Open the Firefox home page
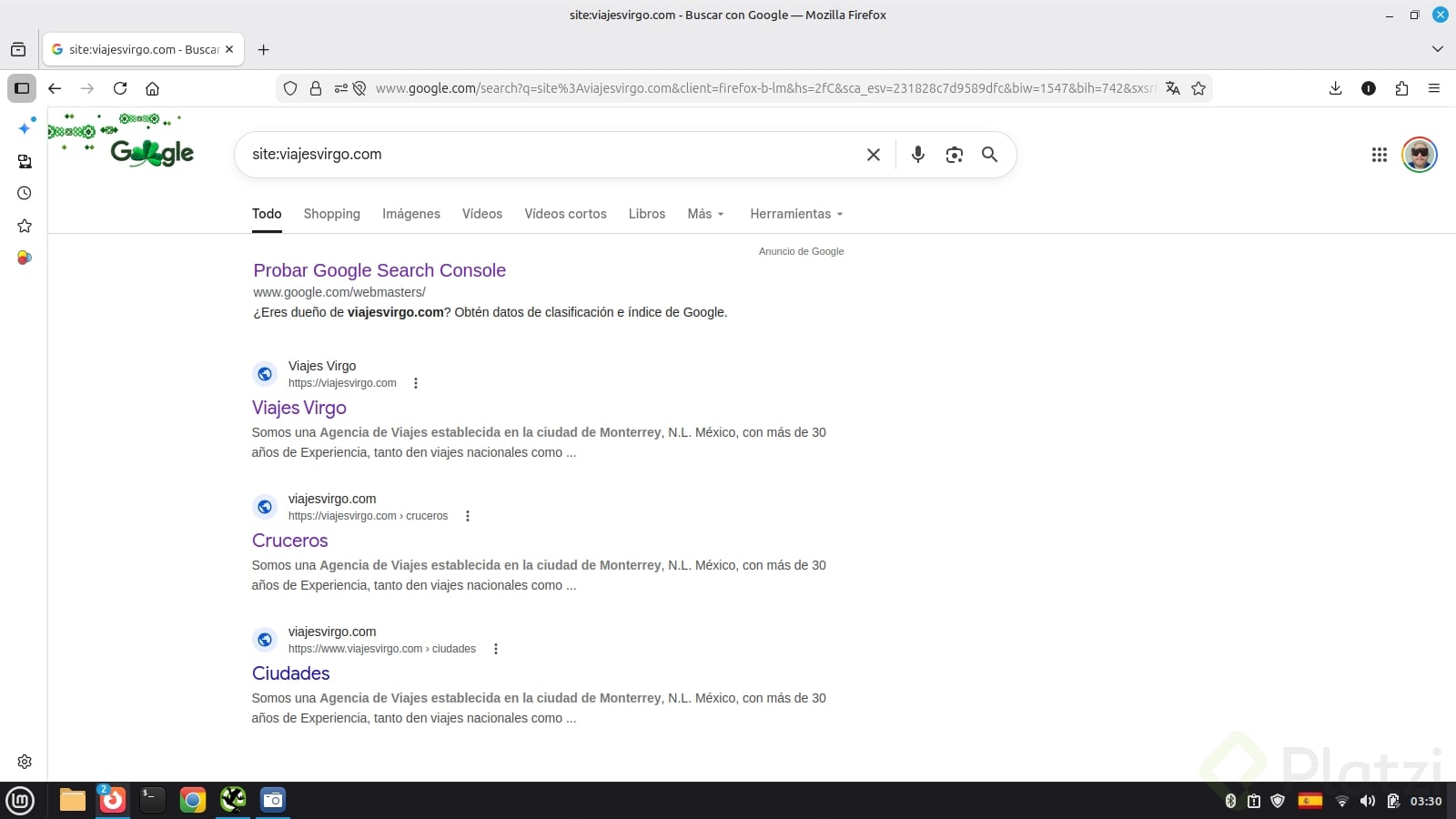The image size is (1456, 819). tap(153, 88)
